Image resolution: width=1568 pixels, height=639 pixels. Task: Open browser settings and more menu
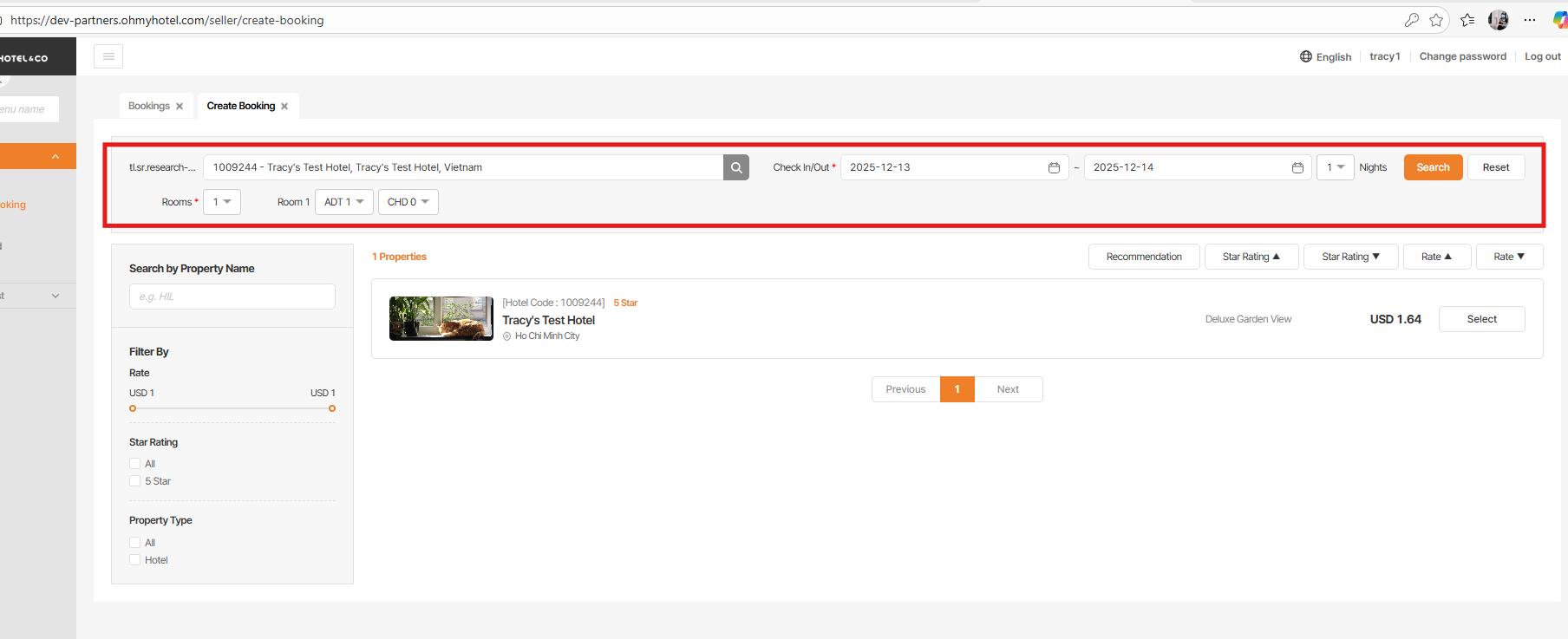[1530, 20]
